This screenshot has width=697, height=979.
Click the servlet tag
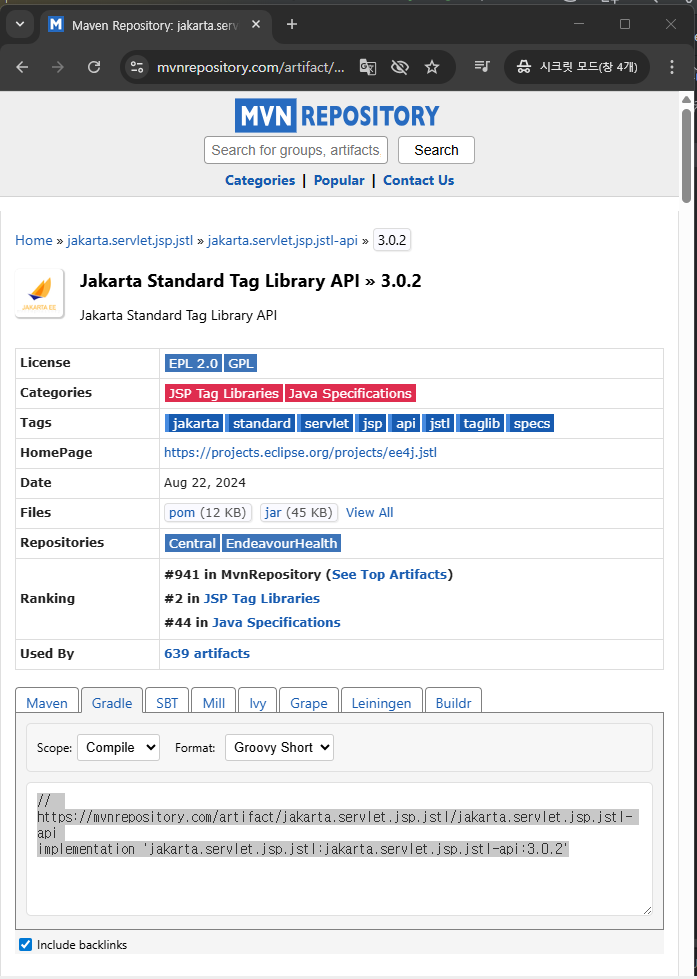click(325, 423)
